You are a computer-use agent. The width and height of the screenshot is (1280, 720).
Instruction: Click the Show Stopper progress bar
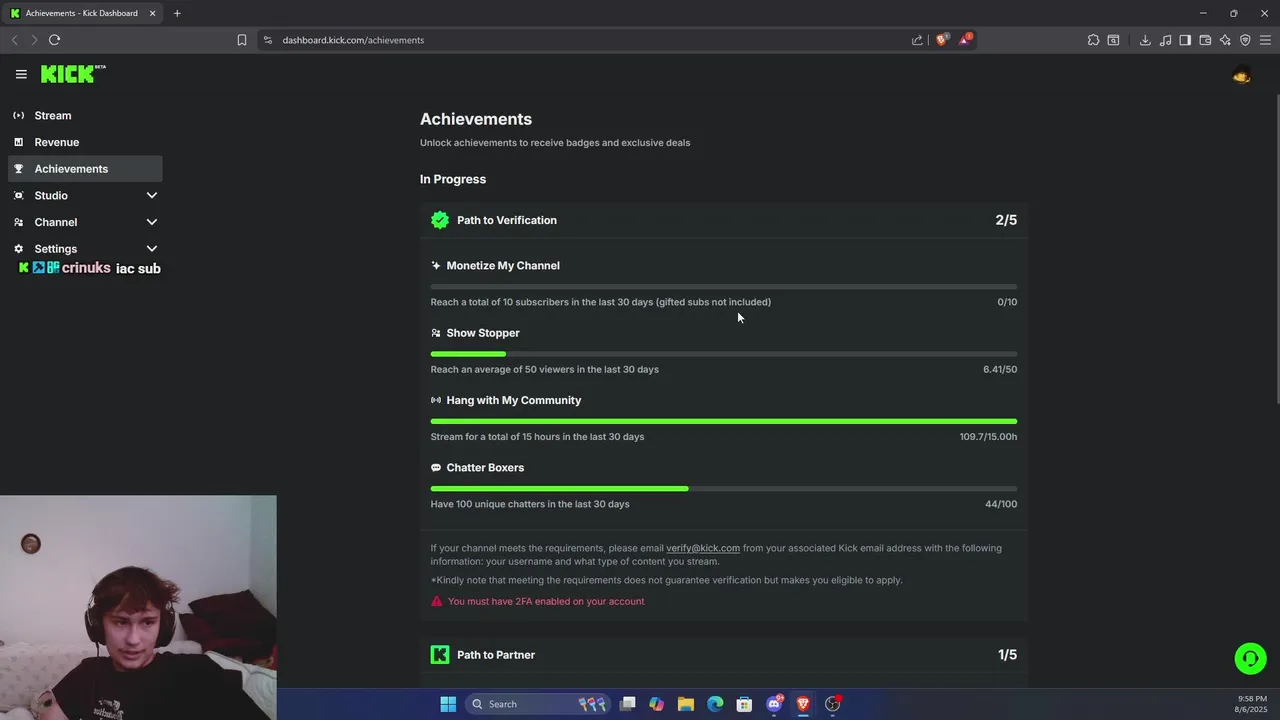coord(724,354)
